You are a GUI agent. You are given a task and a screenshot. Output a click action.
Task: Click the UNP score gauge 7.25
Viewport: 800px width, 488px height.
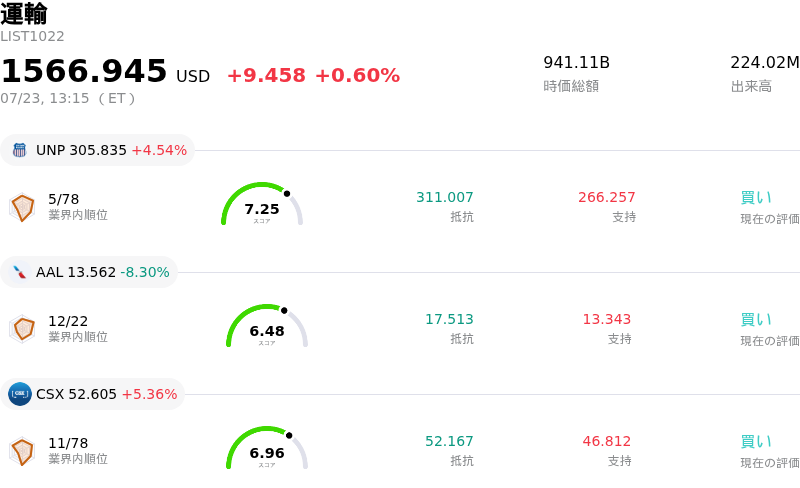pyautogui.click(x=262, y=204)
